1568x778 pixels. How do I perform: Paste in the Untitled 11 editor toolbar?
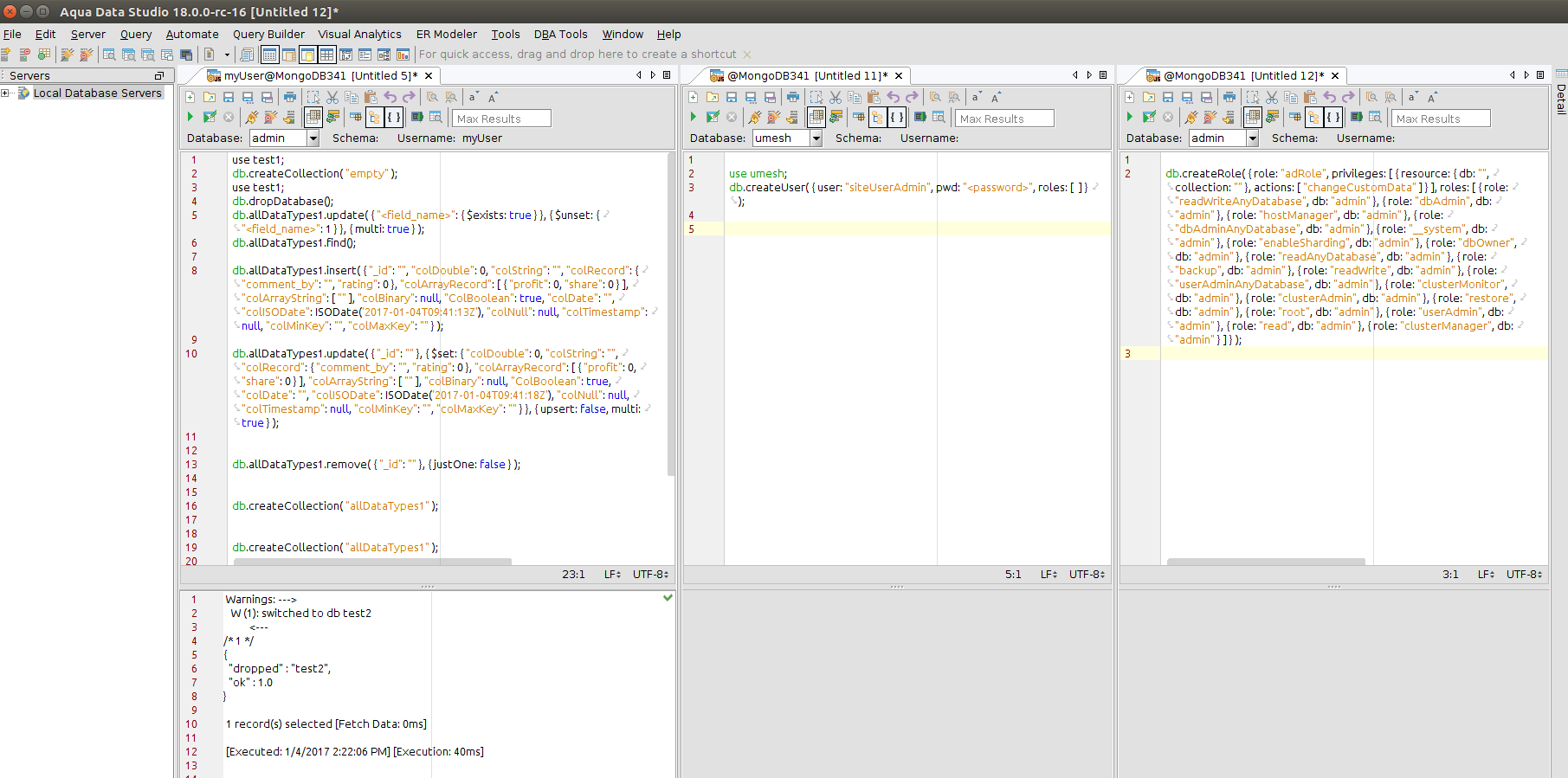tap(874, 97)
